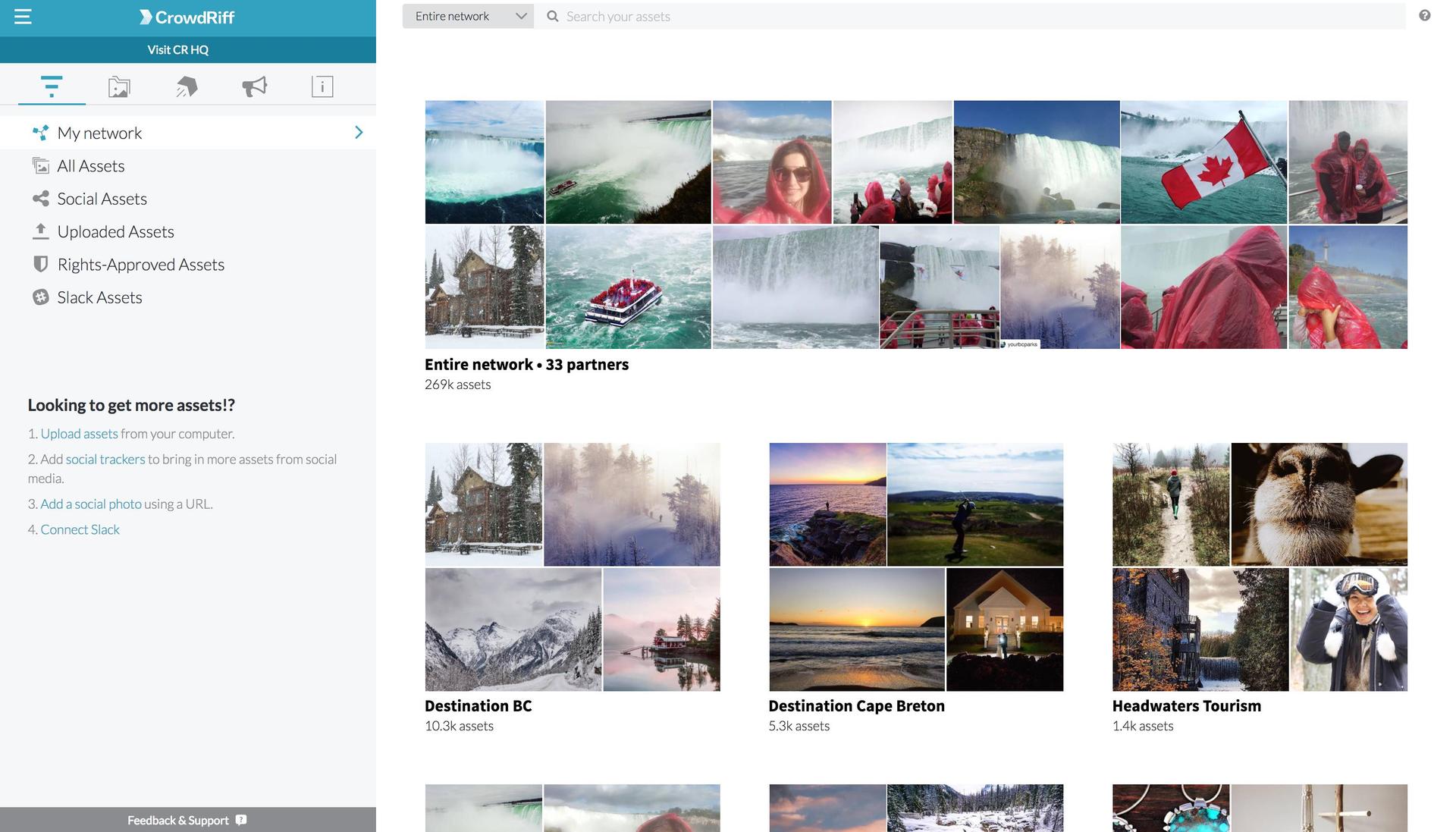Open Feedback & Support bar

[188, 820]
